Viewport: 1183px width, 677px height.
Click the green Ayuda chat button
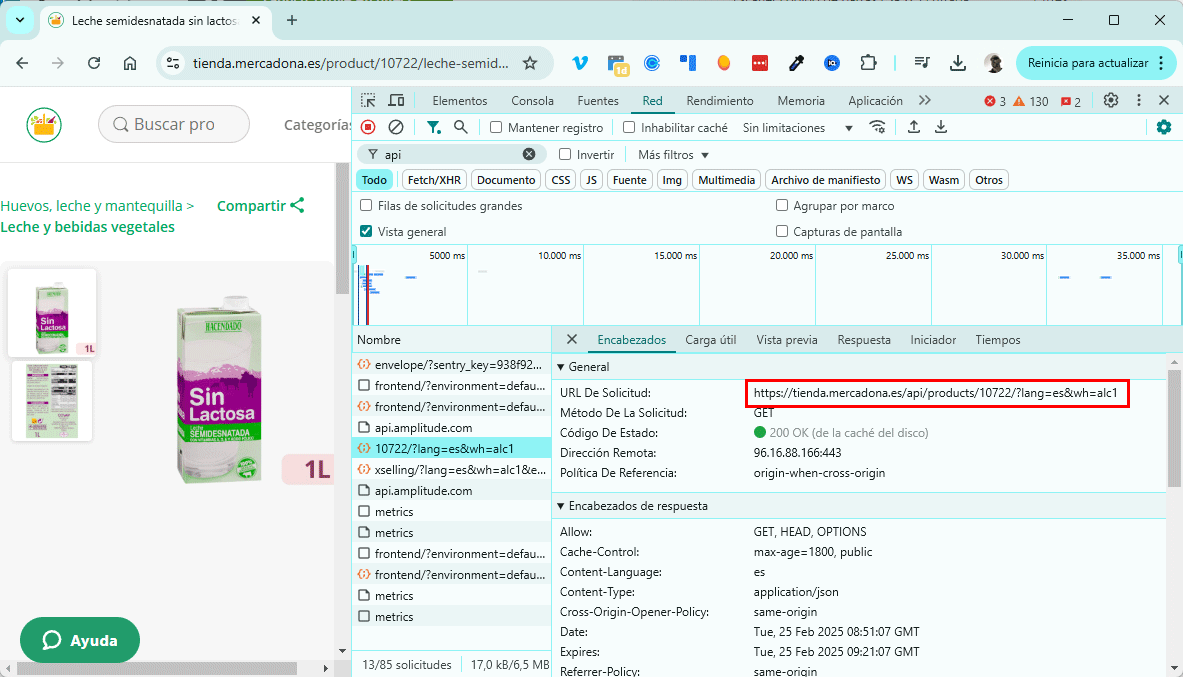80,640
